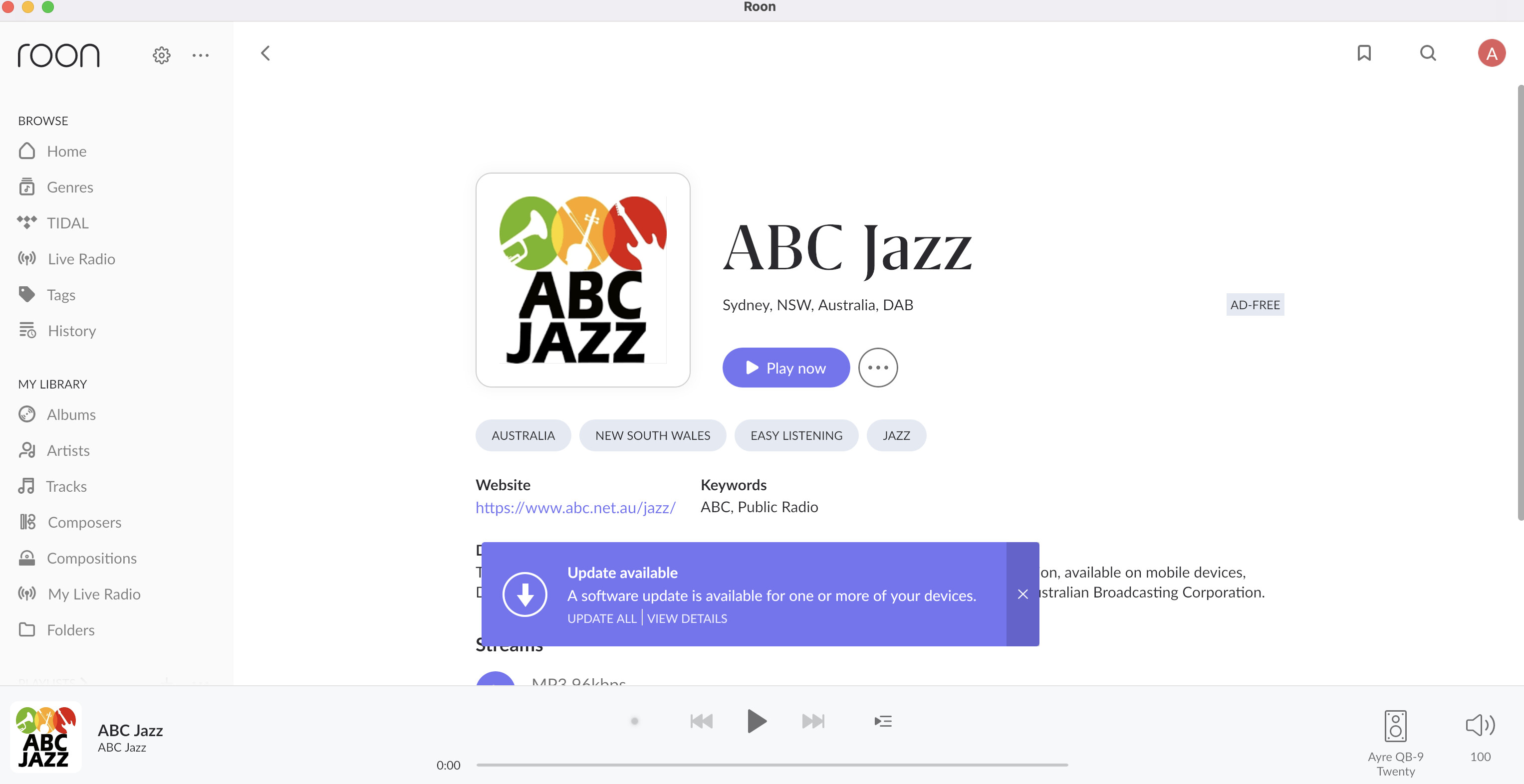Open the station more options circle button
1524x784 pixels.
pos(878,368)
